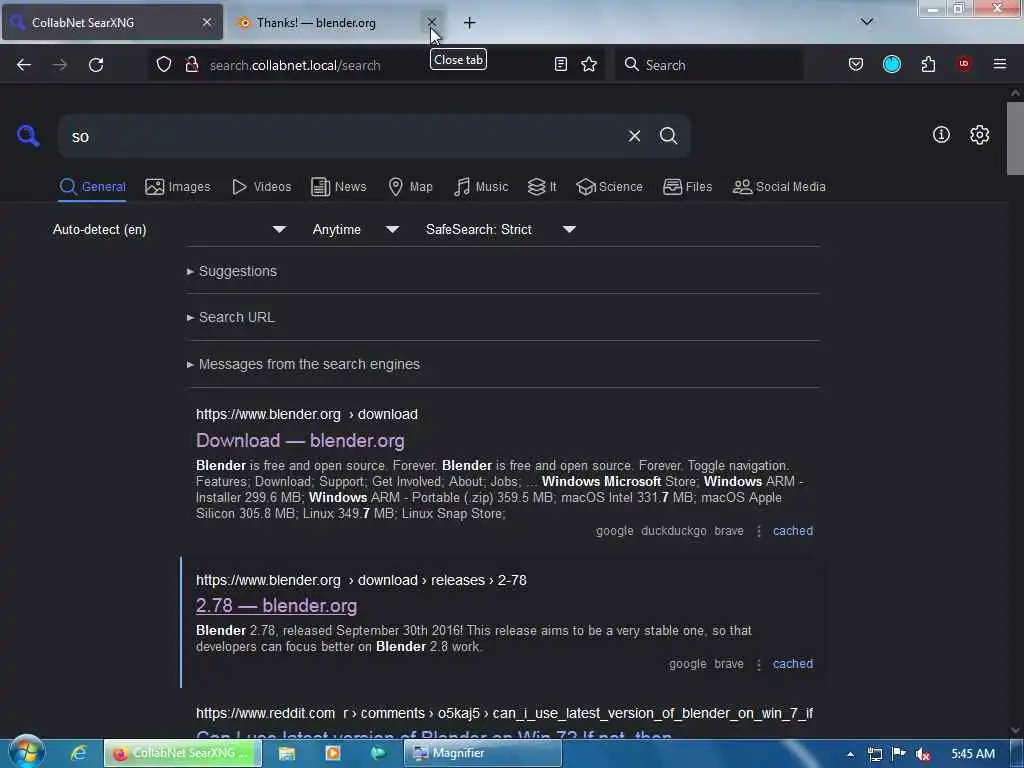Open 2.78 — blender.org result link
This screenshot has width=1024, height=768.
pyautogui.click(x=276, y=605)
